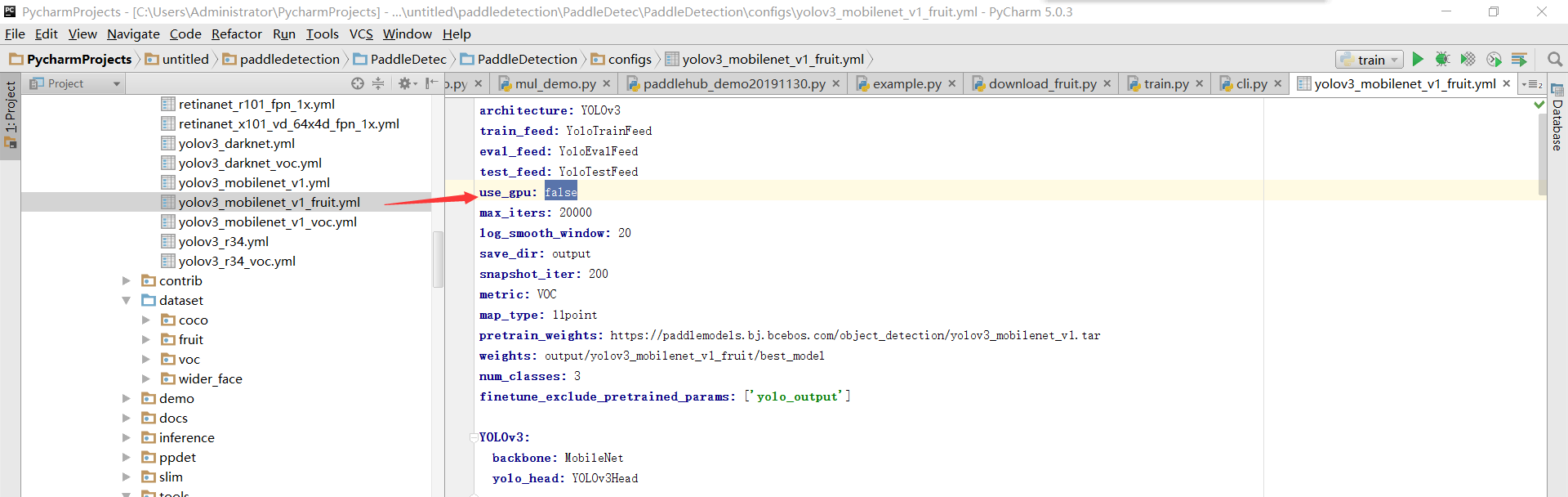
Task: Expand the ppdet folder
Action: (127, 457)
